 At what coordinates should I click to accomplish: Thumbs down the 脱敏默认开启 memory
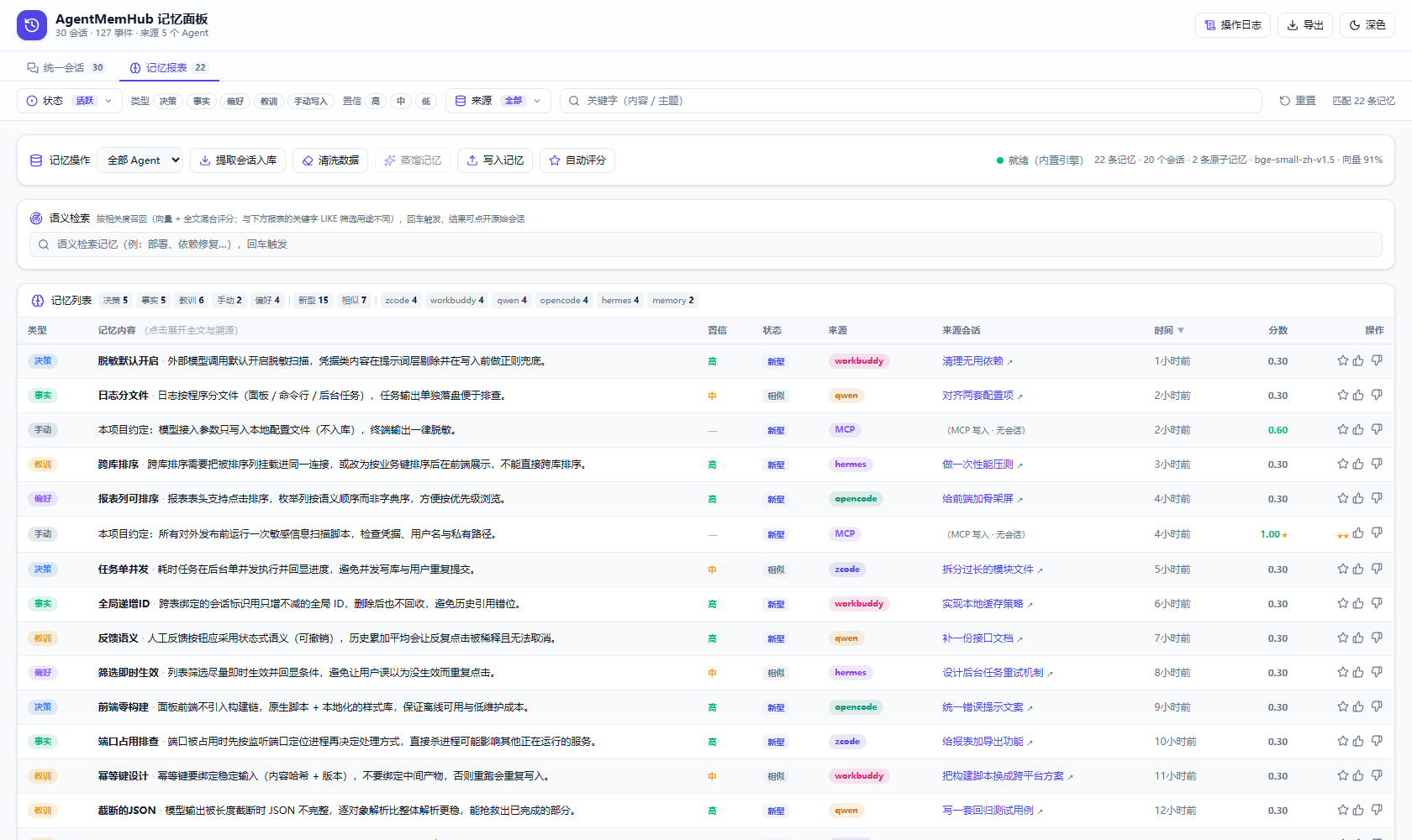coord(1377,360)
